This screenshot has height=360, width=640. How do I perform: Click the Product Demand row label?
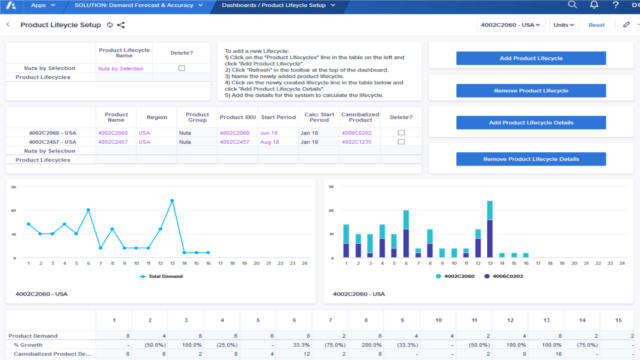33,336
